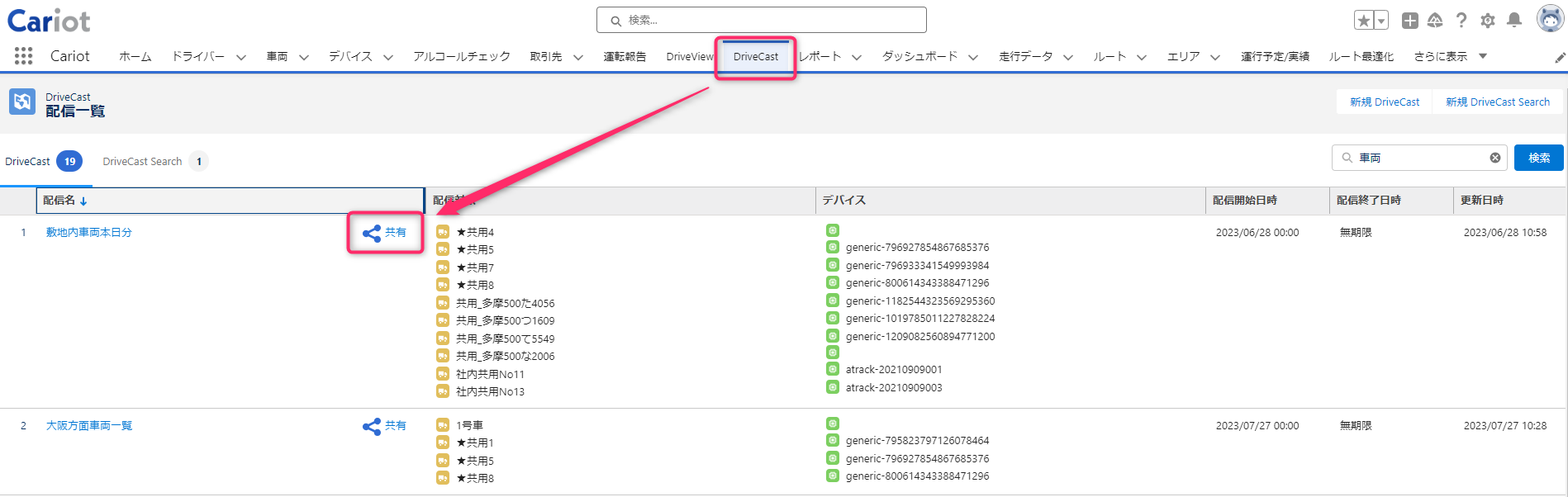Open the app launcher grid
1568x497 pixels.
click(x=24, y=55)
